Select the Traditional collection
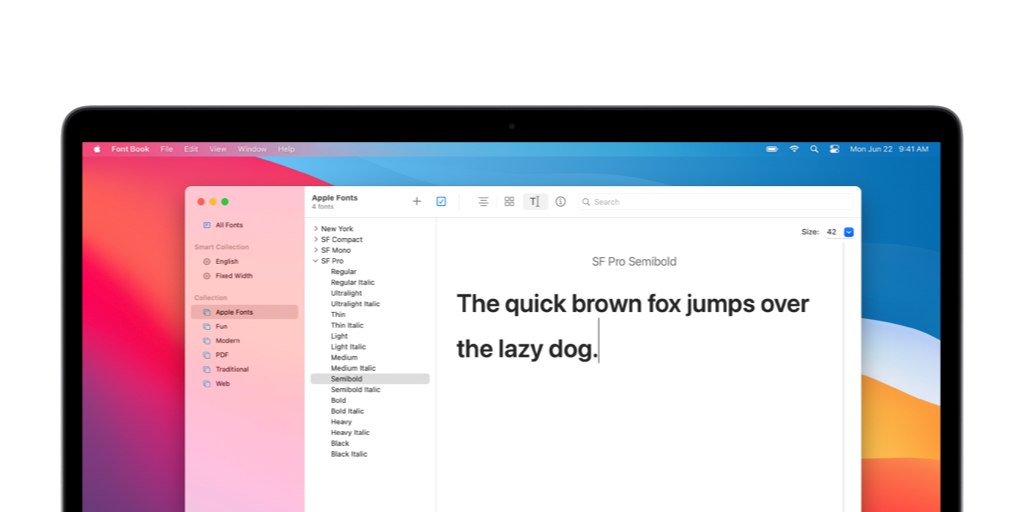The height and width of the screenshot is (512, 1024). (232, 369)
